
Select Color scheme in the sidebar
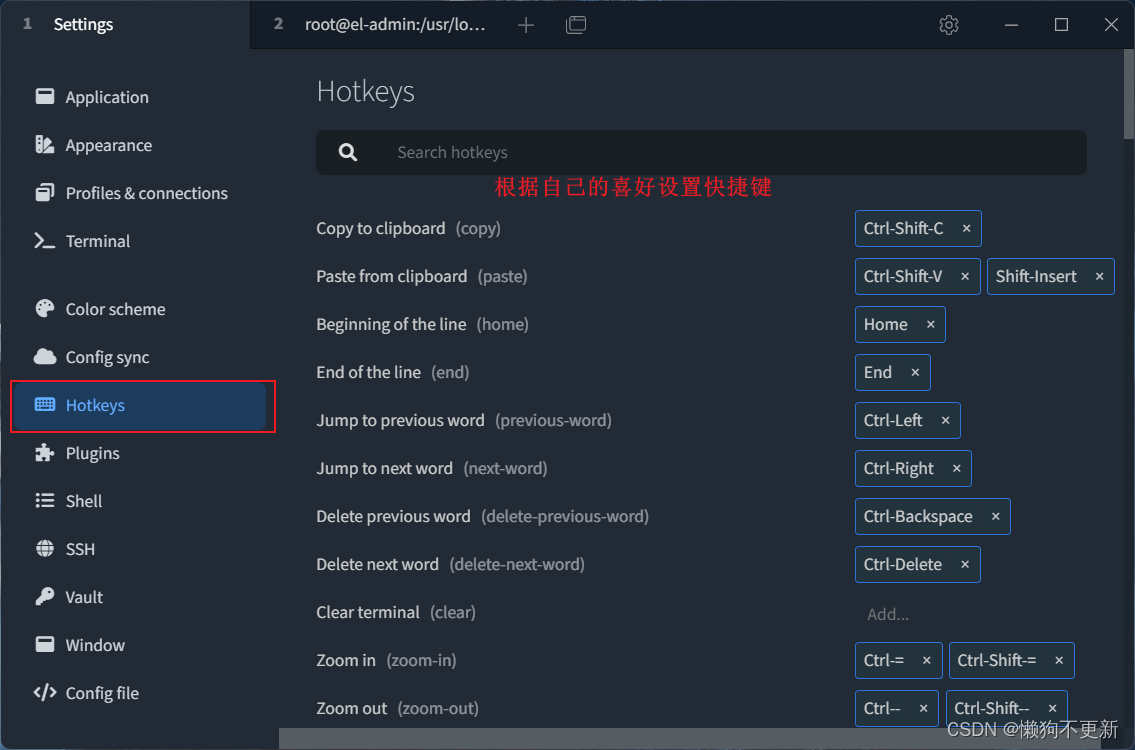tap(138, 309)
